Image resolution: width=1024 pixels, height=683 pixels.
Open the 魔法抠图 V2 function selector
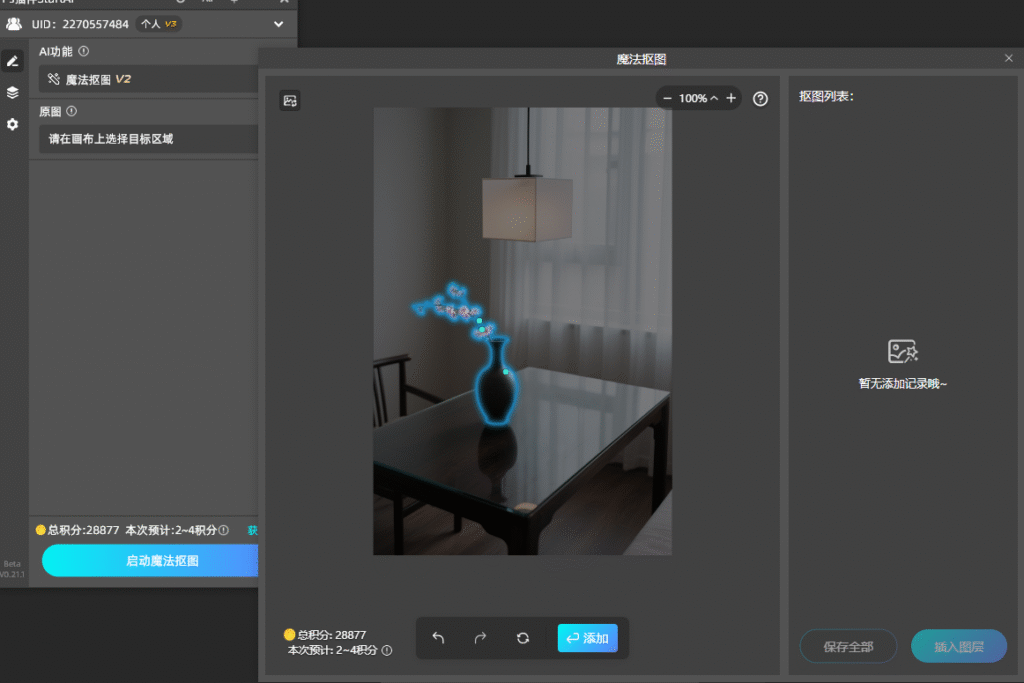(150, 79)
